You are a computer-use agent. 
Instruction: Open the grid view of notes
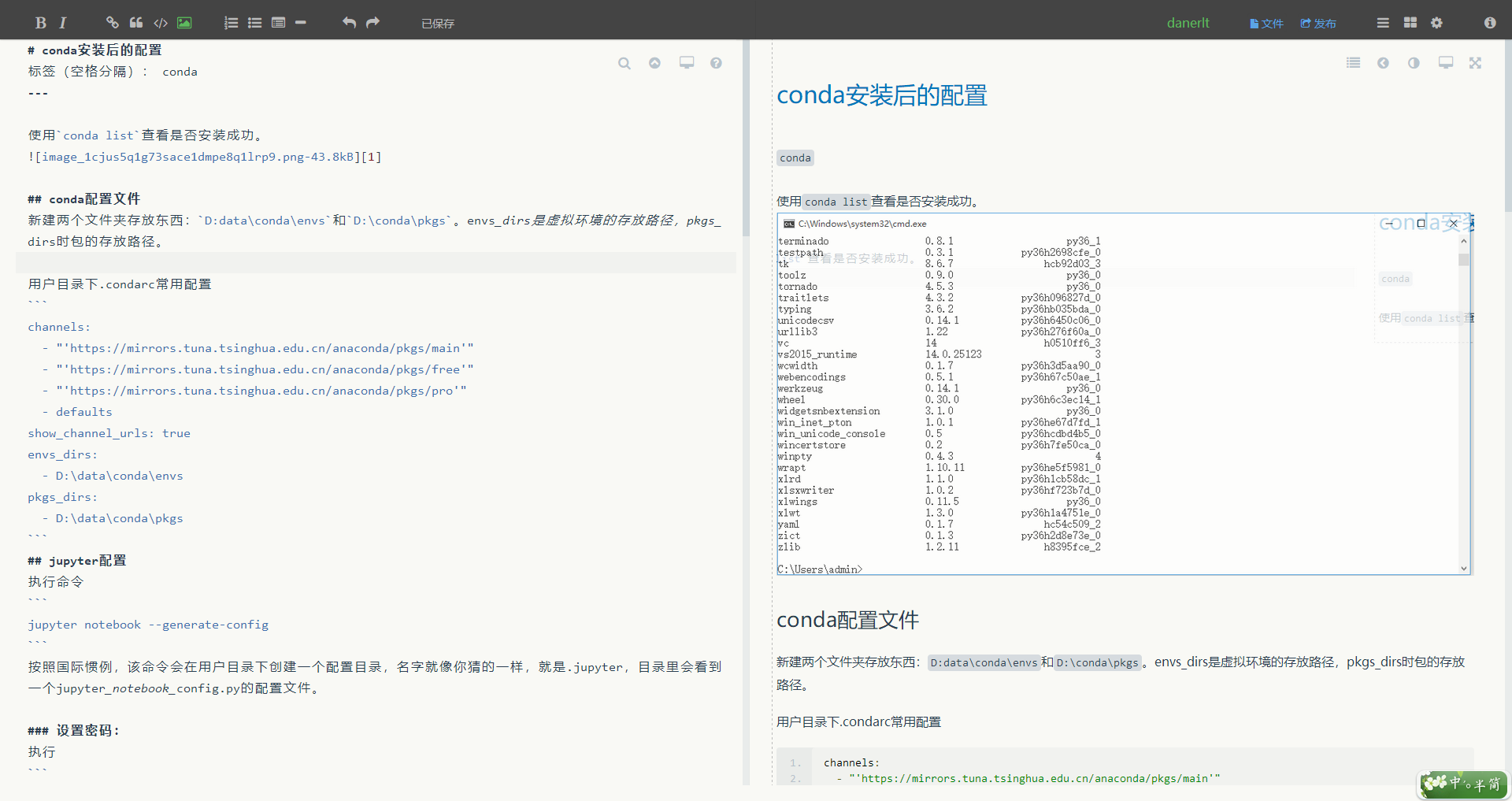[1410, 23]
